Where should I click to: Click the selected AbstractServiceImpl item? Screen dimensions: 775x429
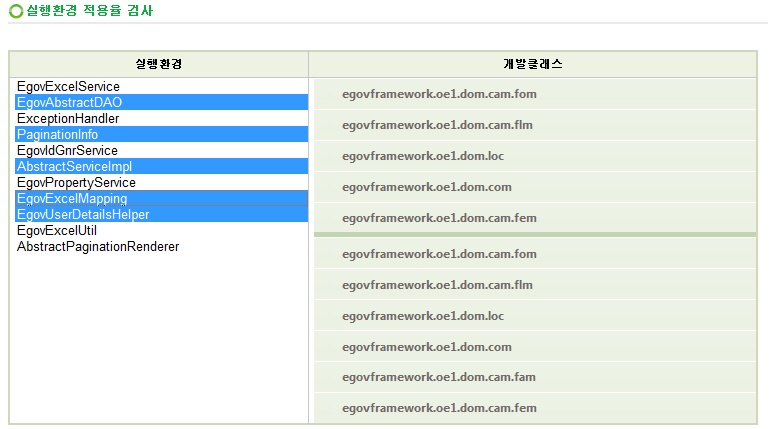(x=74, y=167)
